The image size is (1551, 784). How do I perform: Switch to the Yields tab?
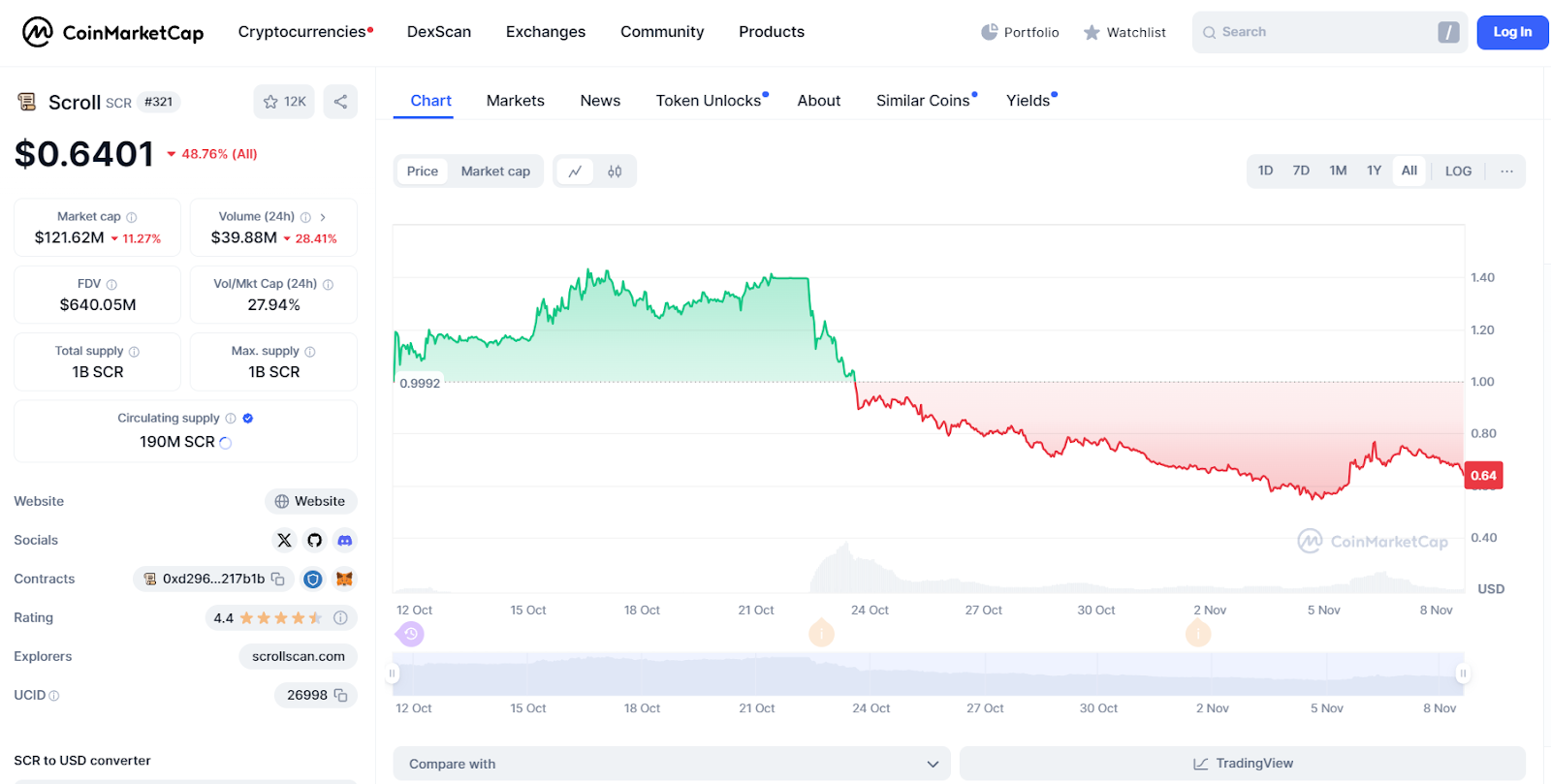[x=1030, y=101]
